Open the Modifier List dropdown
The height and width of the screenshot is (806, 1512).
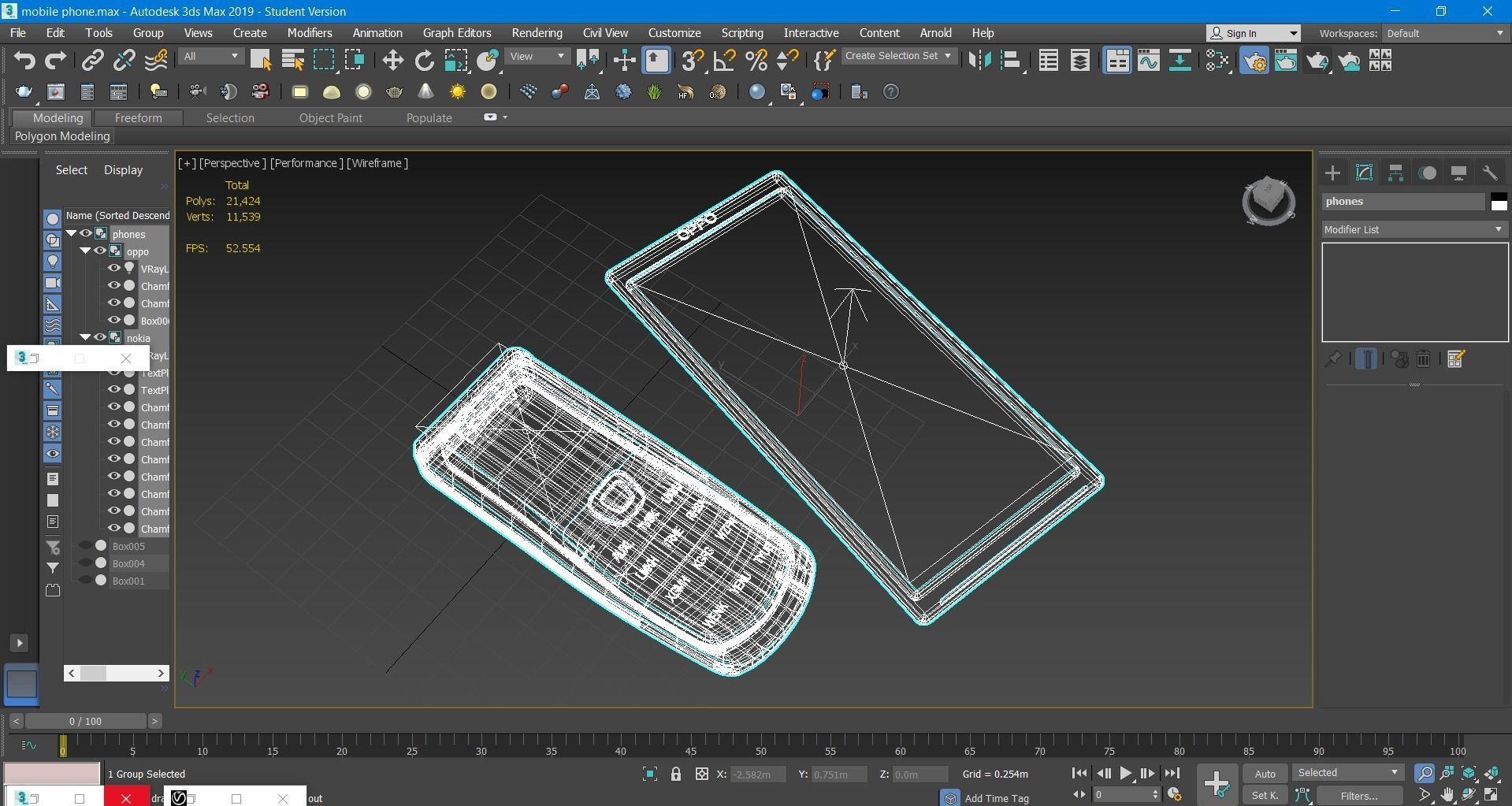1414,229
